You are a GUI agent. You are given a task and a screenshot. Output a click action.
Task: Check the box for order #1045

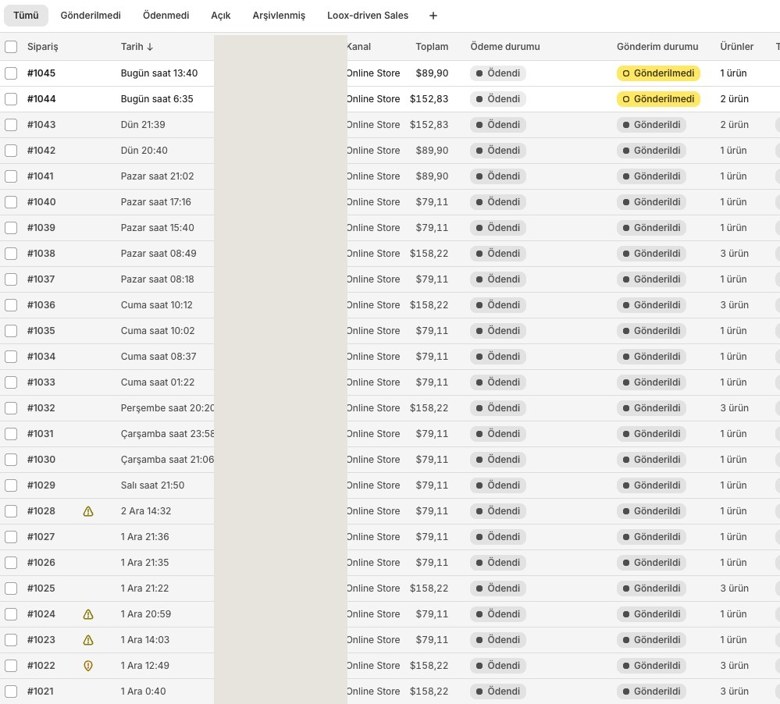[11, 73]
